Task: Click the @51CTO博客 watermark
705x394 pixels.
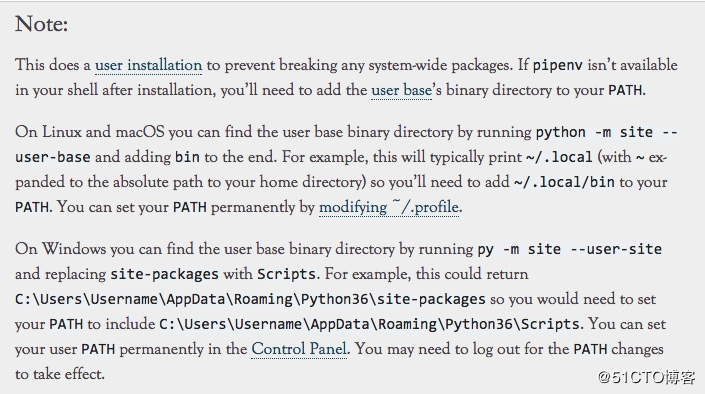Action: [647, 377]
